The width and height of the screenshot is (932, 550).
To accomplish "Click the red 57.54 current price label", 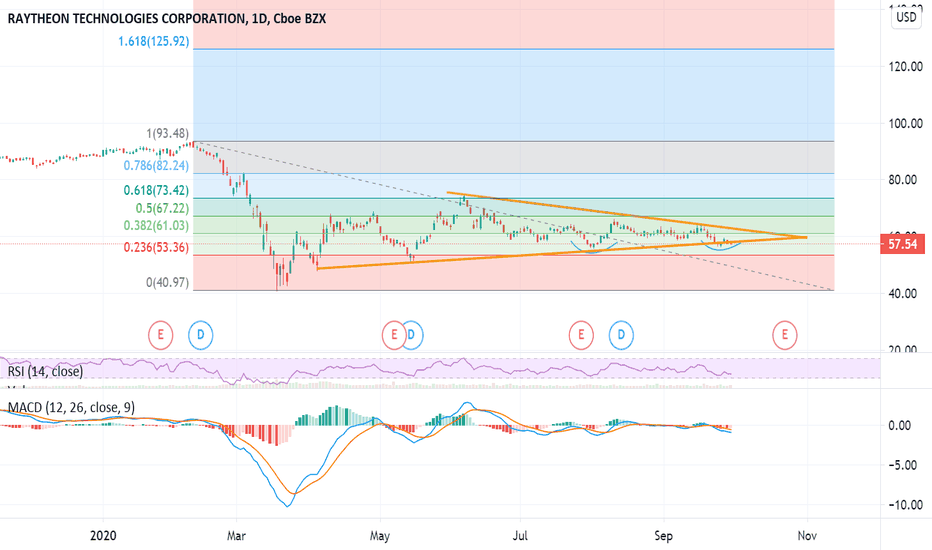I will tap(902, 244).
